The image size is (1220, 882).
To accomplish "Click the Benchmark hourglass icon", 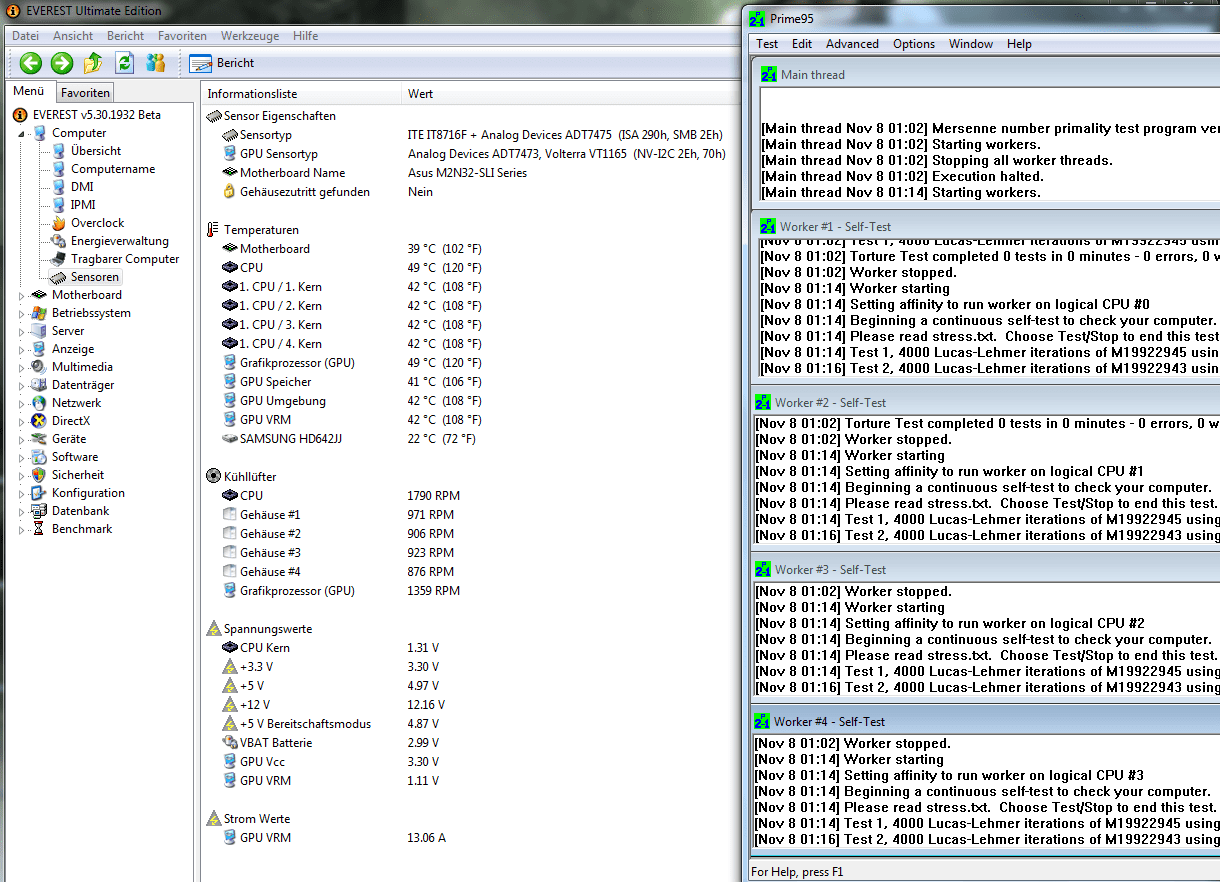I will tap(39, 529).
